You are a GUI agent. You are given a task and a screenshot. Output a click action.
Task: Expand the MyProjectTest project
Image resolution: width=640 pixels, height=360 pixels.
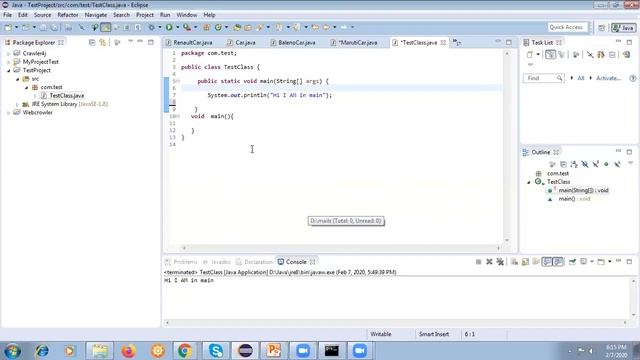pos(9,62)
